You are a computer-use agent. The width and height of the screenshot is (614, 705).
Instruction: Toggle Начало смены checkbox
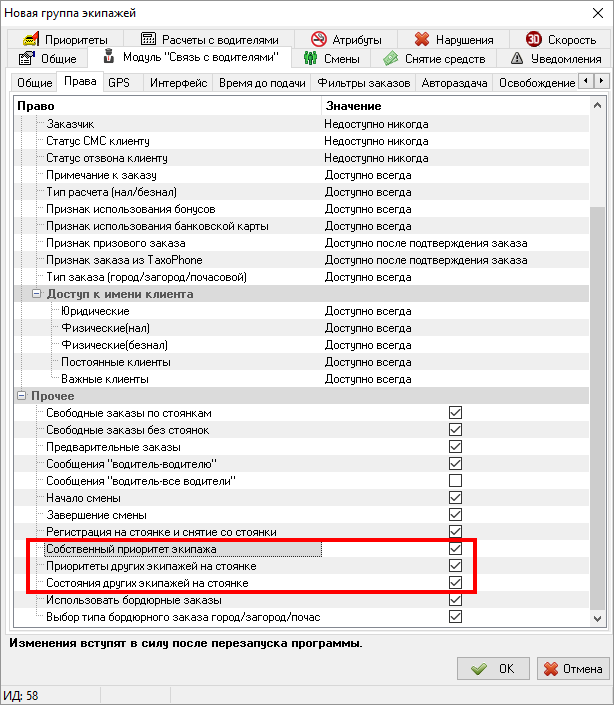(x=455, y=498)
